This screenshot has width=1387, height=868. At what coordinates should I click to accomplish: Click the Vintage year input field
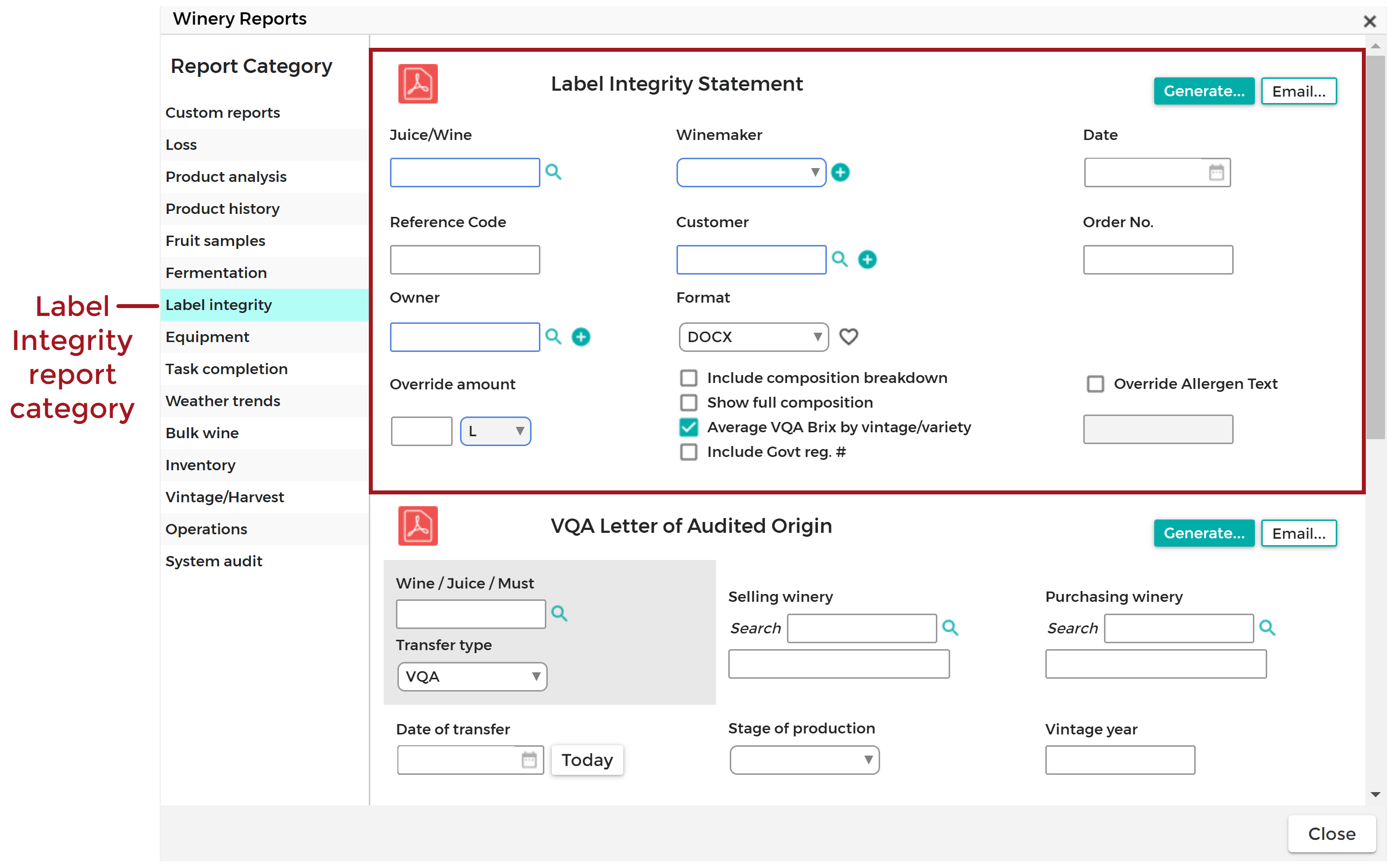[x=1120, y=760]
